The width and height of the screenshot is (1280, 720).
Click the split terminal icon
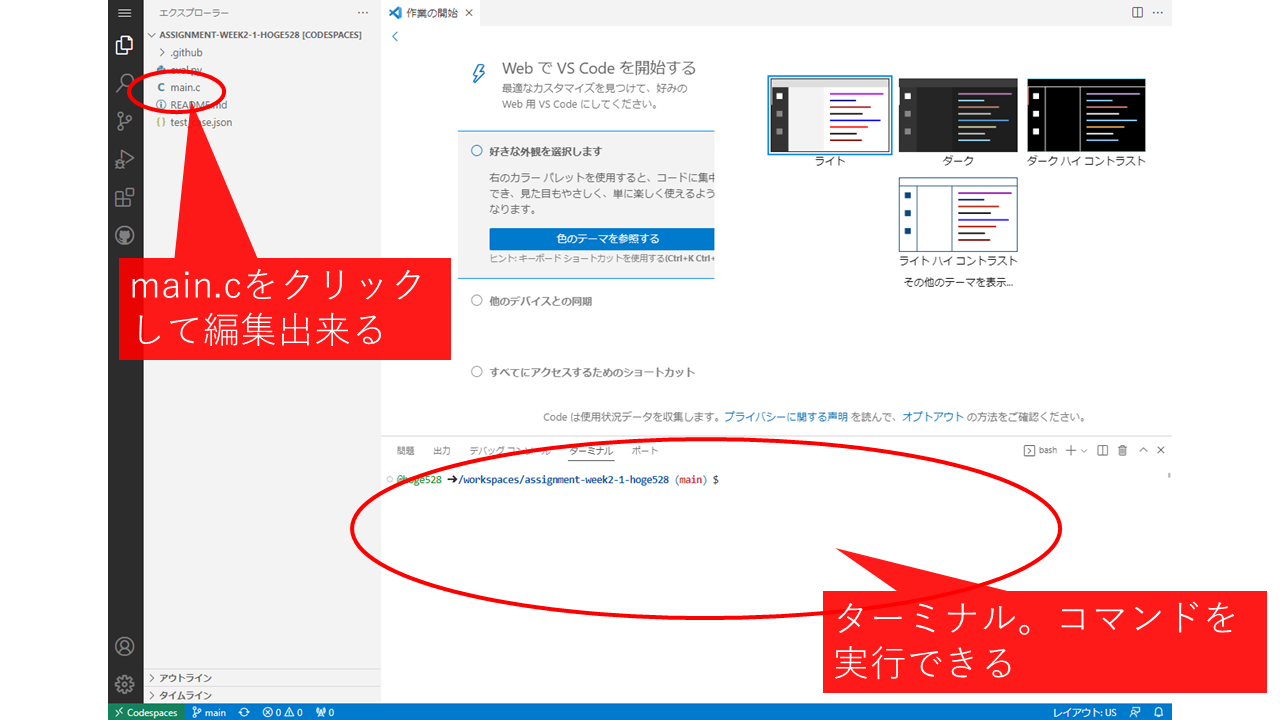(x=1102, y=451)
